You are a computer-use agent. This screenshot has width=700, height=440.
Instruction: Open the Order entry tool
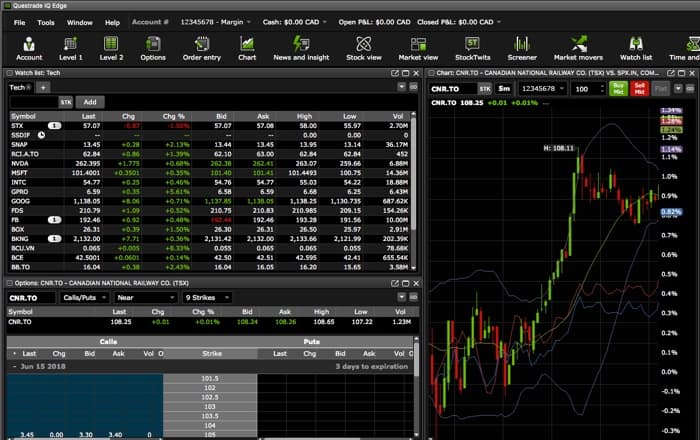point(202,49)
